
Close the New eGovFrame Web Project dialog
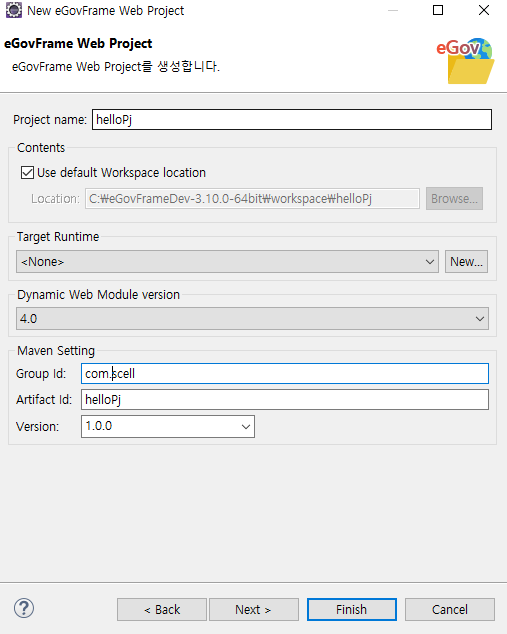pyautogui.click(x=484, y=10)
